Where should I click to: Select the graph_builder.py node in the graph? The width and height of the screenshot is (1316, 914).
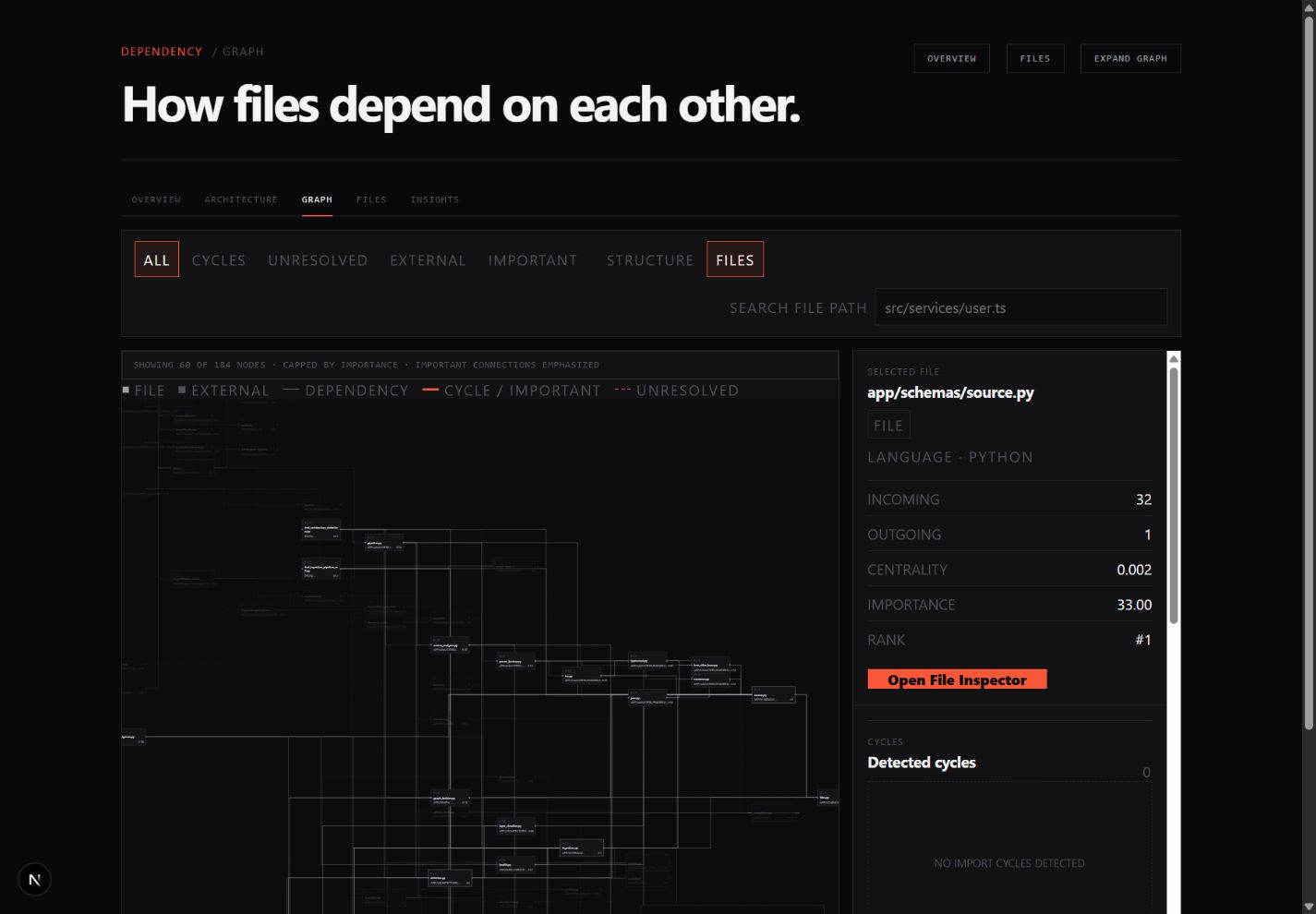click(451, 800)
